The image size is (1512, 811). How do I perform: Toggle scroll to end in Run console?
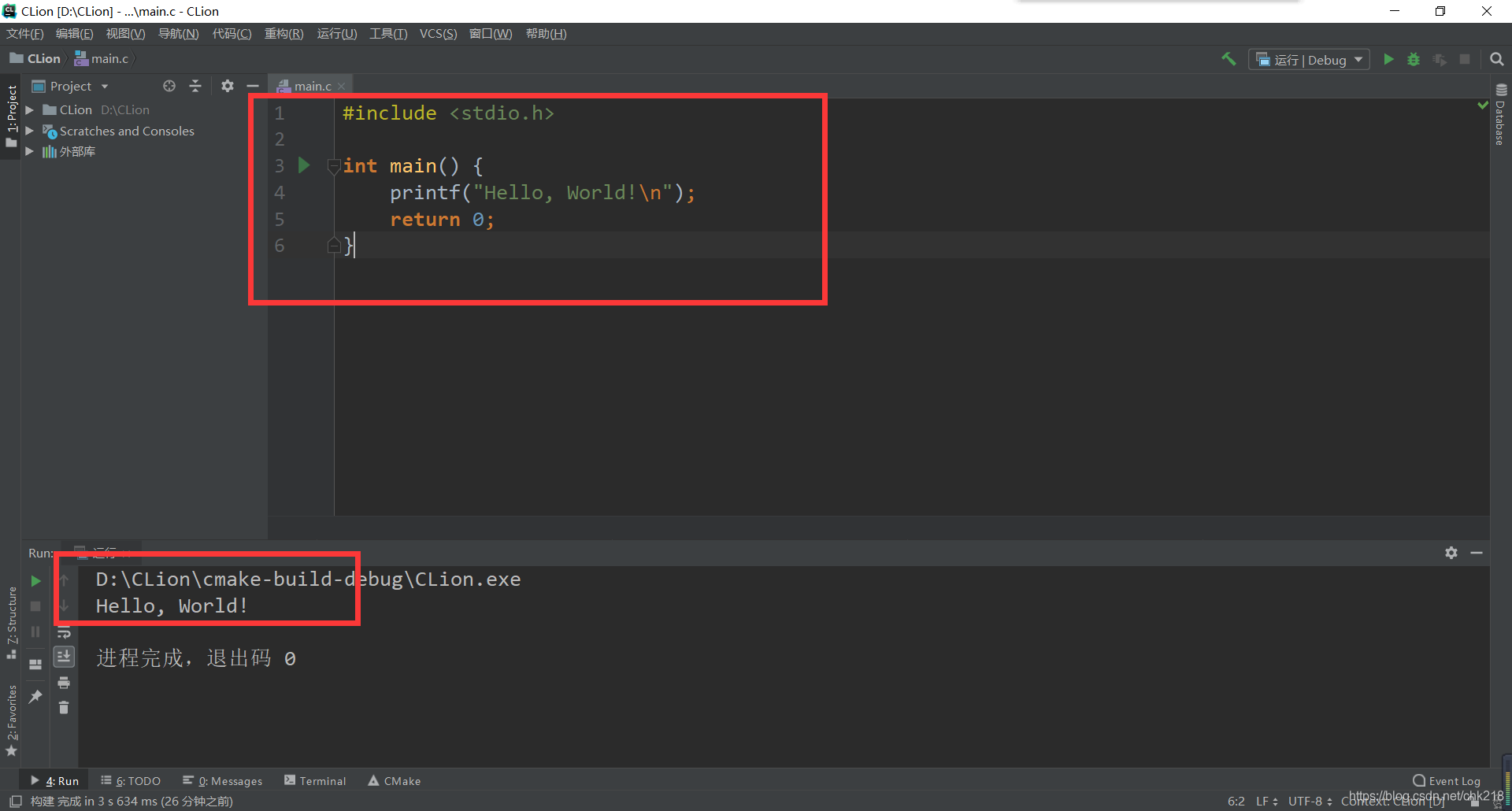pos(64,657)
